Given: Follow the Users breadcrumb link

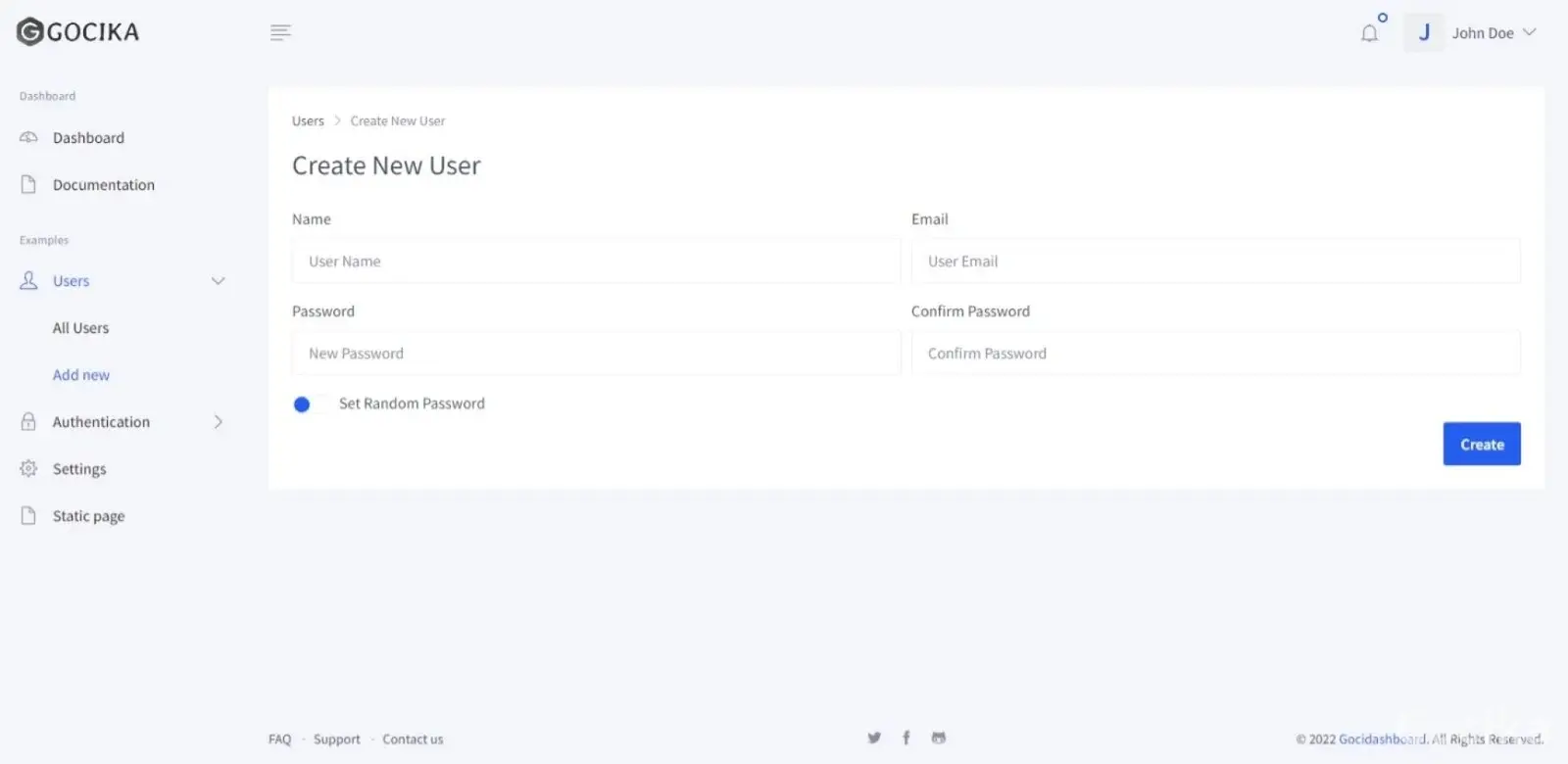Looking at the screenshot, I should click(x=308, y=121).
